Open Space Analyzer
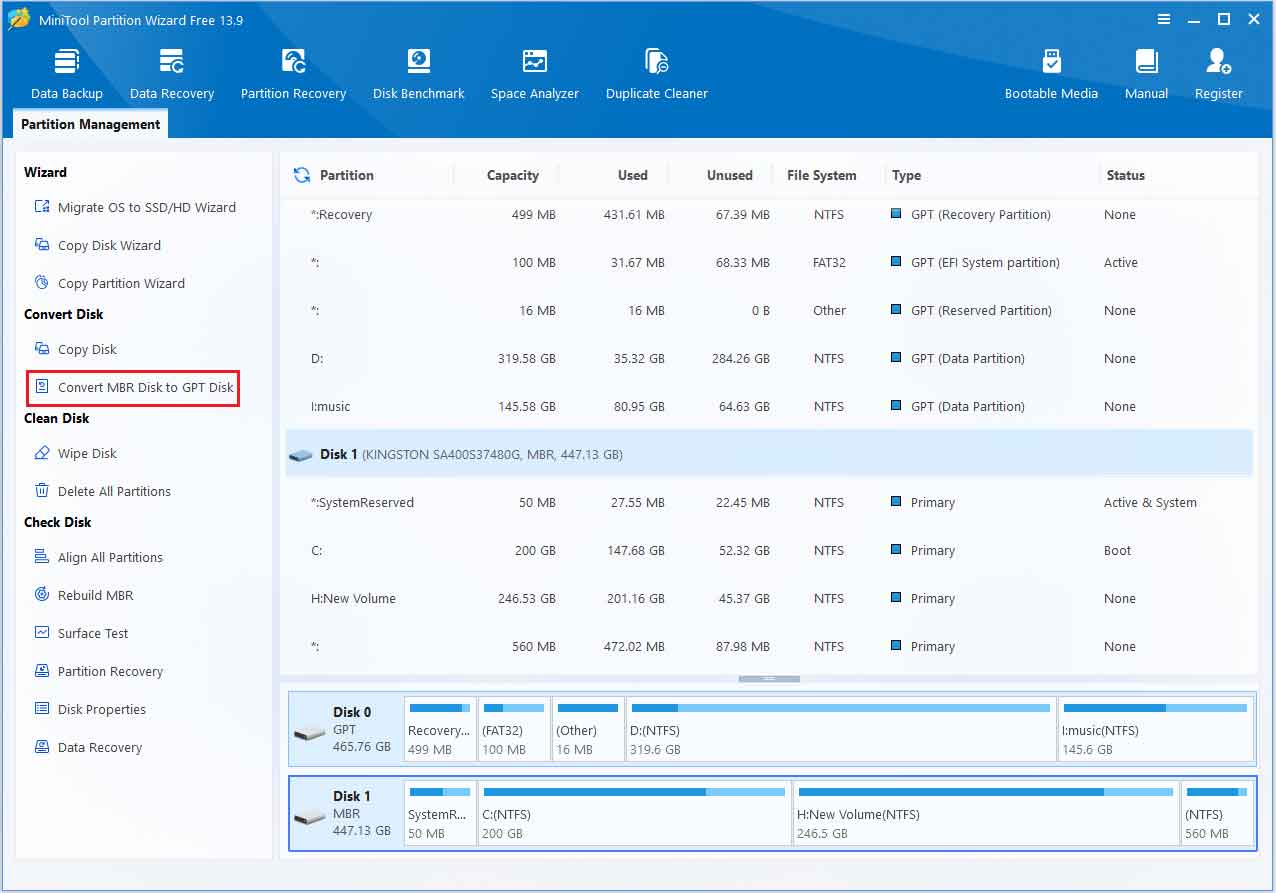 point(535,73)
